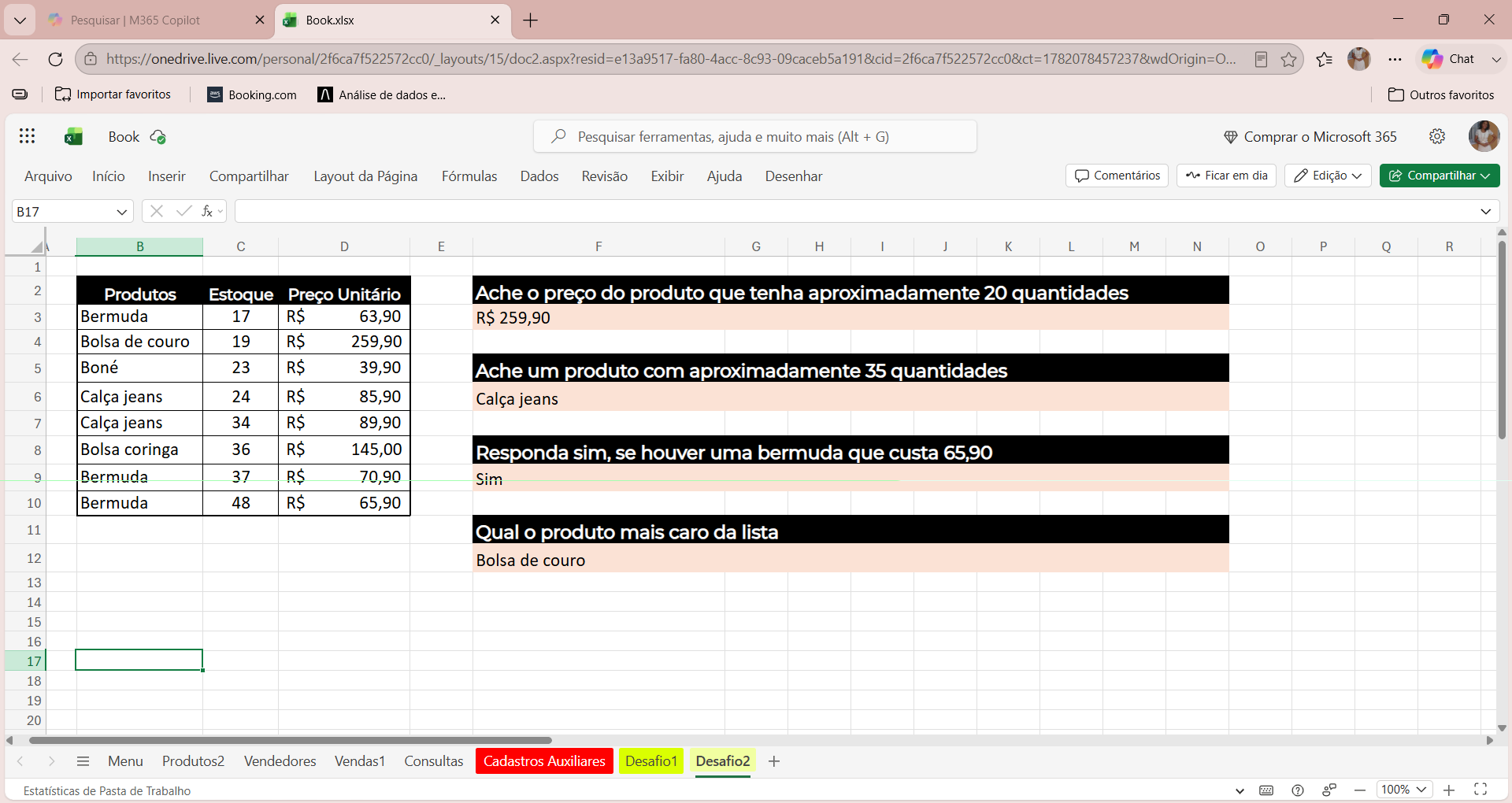Navigate to next sheet tabs arrow
Image resolution: width=1512 pixels, height=803 pixels.
(51, 761)
